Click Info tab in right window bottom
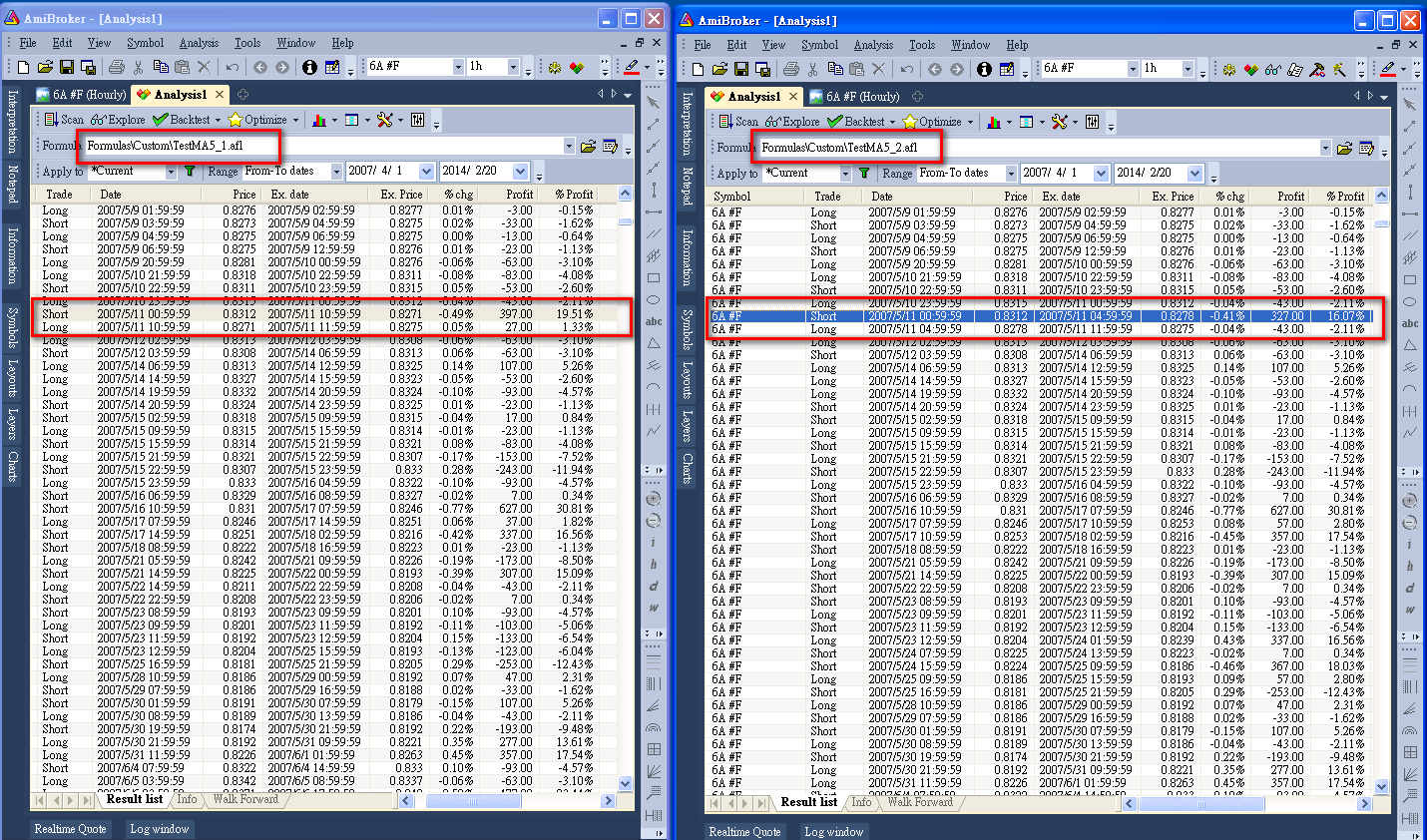Image resolution: width=1427 pixels, height=840 pixels. coord(861,802)
